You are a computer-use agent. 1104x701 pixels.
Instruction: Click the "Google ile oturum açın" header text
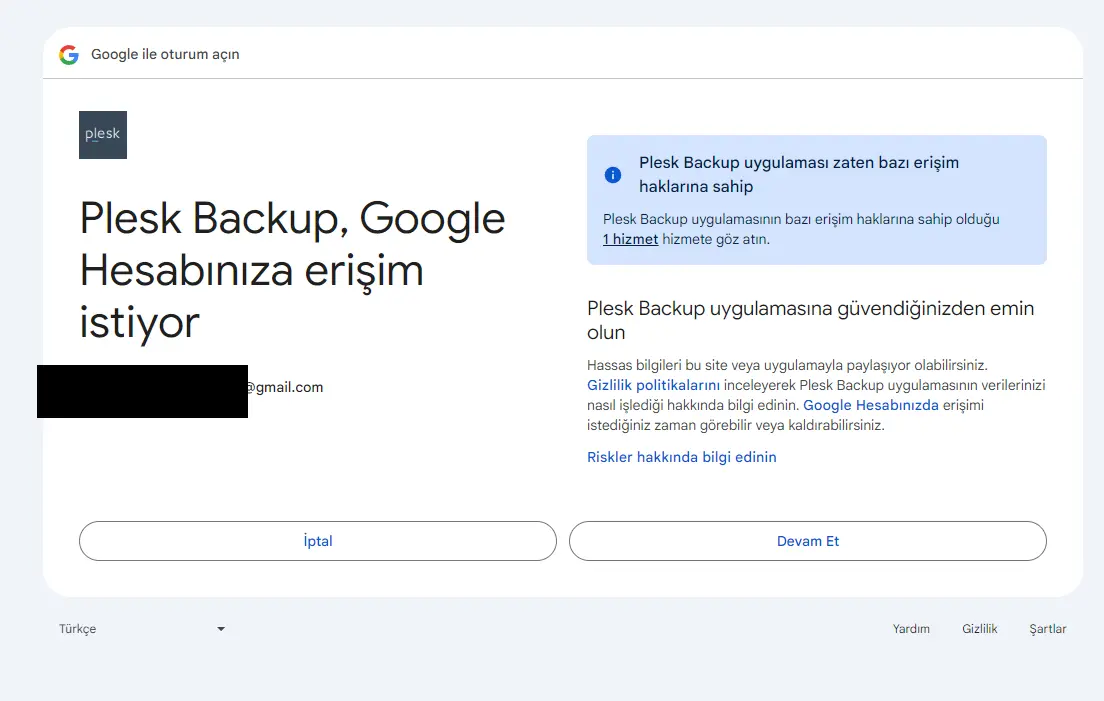pyautogui.click(x=165, y=55)
